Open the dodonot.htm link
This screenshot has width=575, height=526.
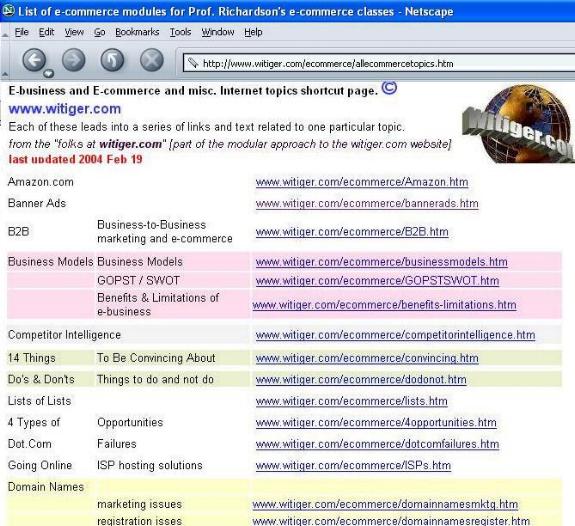pos(361,380)
